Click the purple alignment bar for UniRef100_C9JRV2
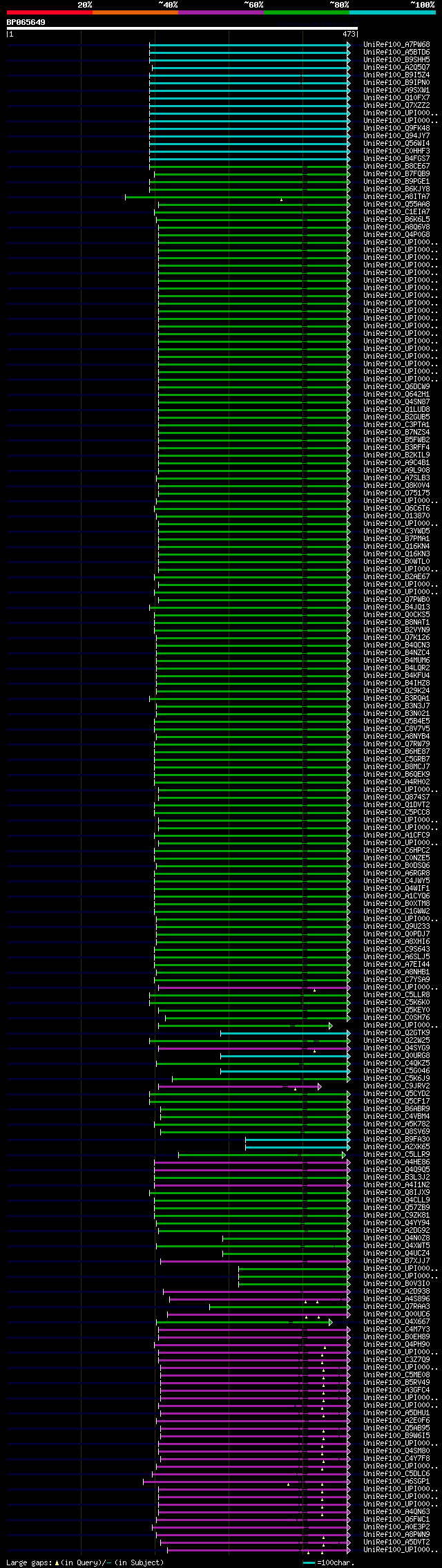The width and height of the screenshot is (442, 1568). point(240,1086)
